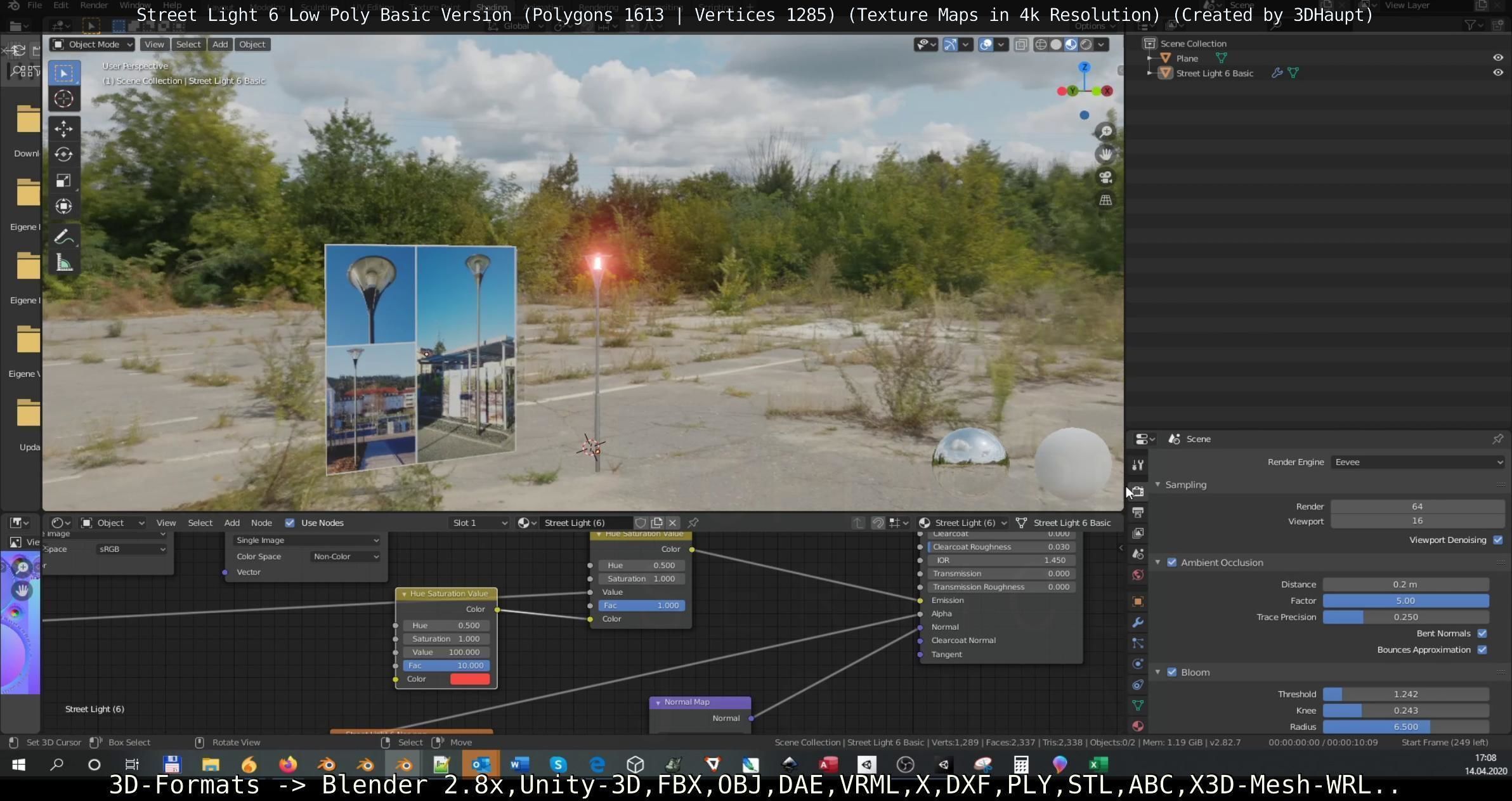Open the Add menu in viewport header

tap(219, 44)
